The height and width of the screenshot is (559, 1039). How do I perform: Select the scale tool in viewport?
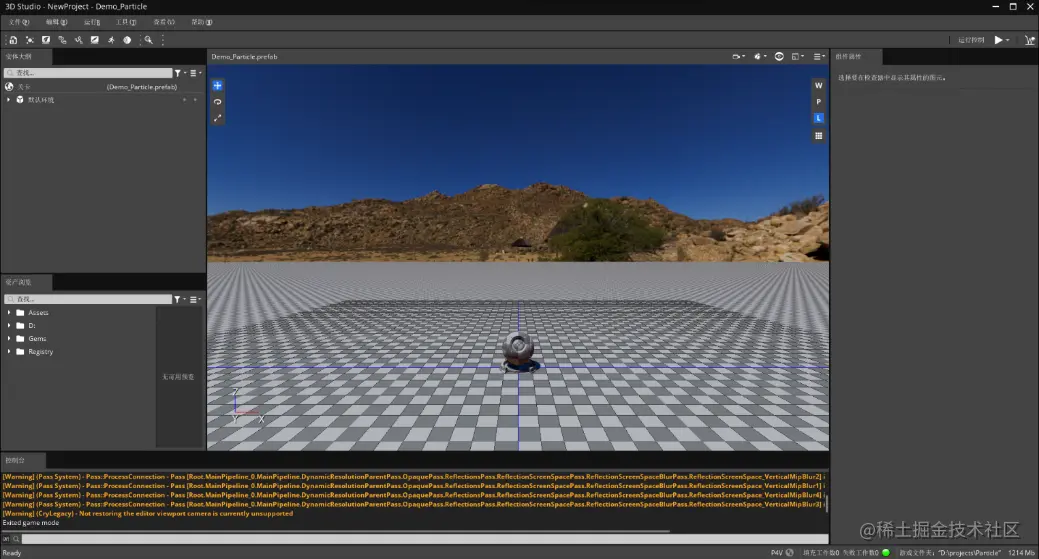[x=217, y=118]
